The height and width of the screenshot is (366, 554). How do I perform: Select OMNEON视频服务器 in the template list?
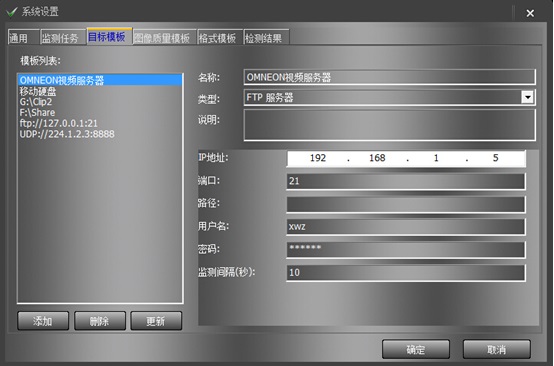click(x=100, y=80)
